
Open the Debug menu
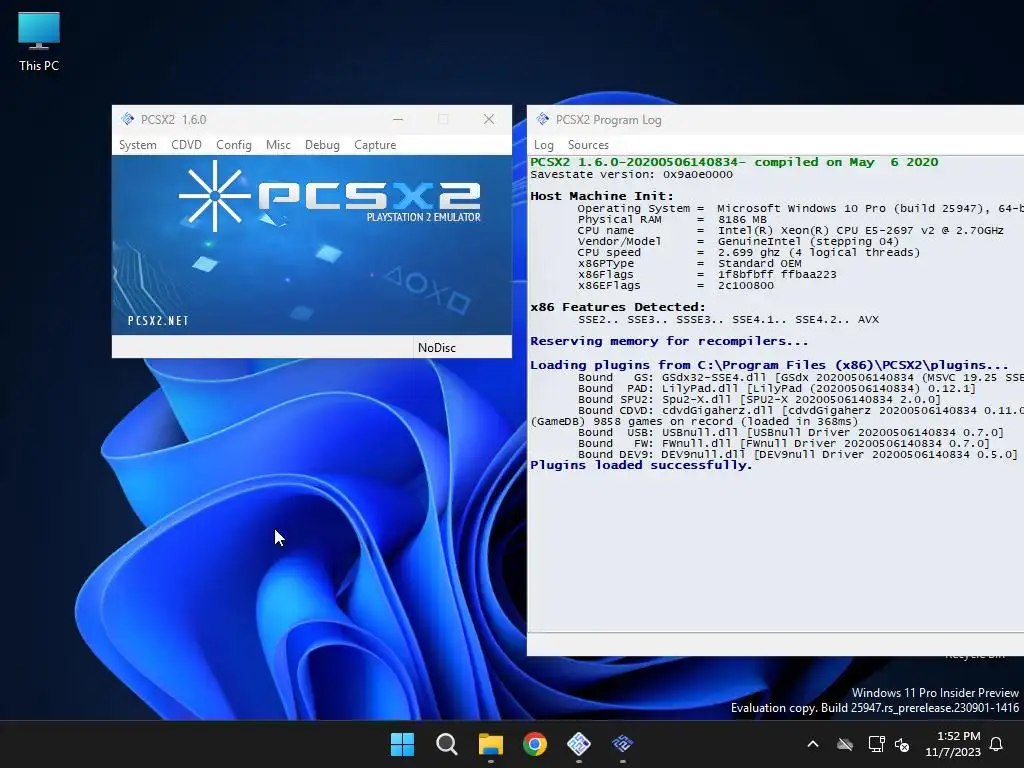pyautogui.click(x=322, y=145)
